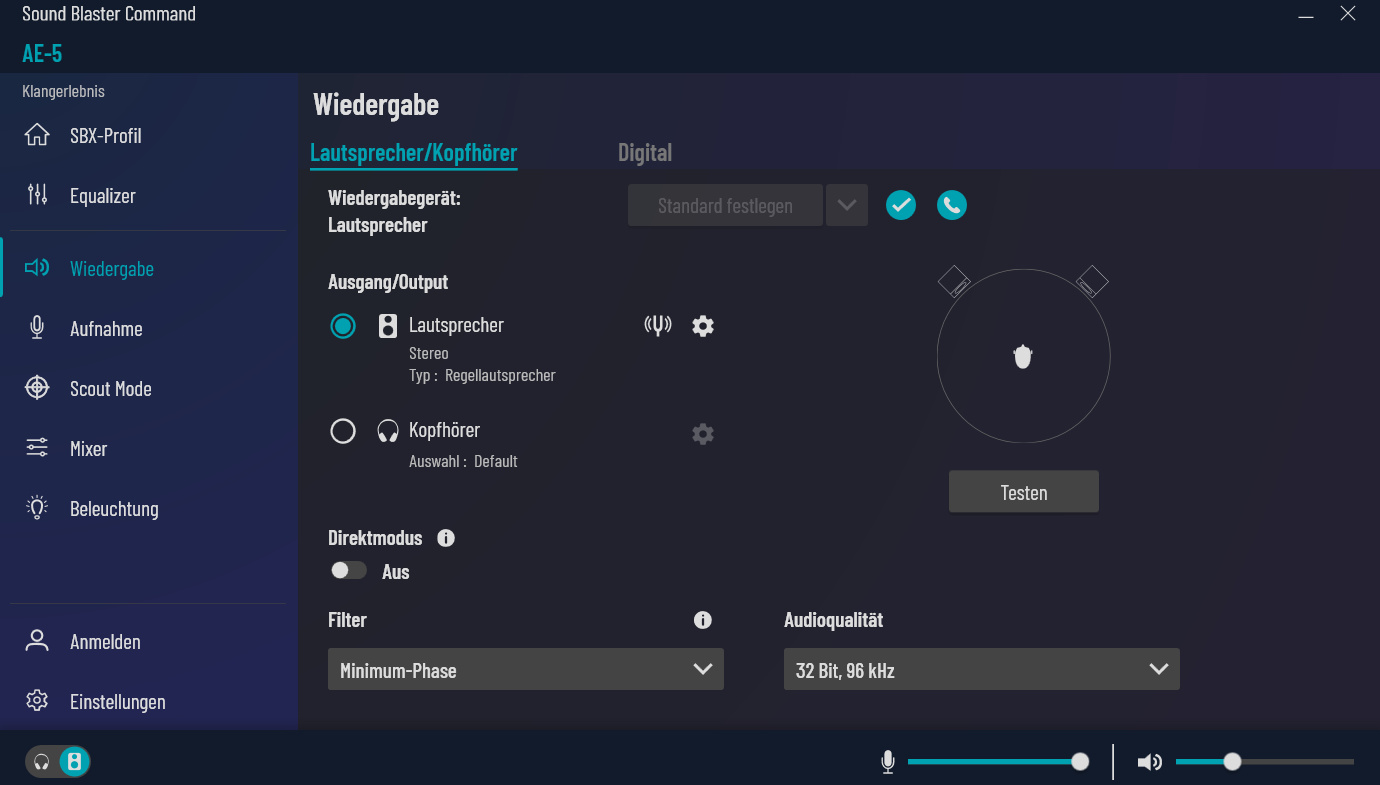This screenshot has width=1380, height=785.
Task: Switch to the Digital tab
Action: (645, 153)
